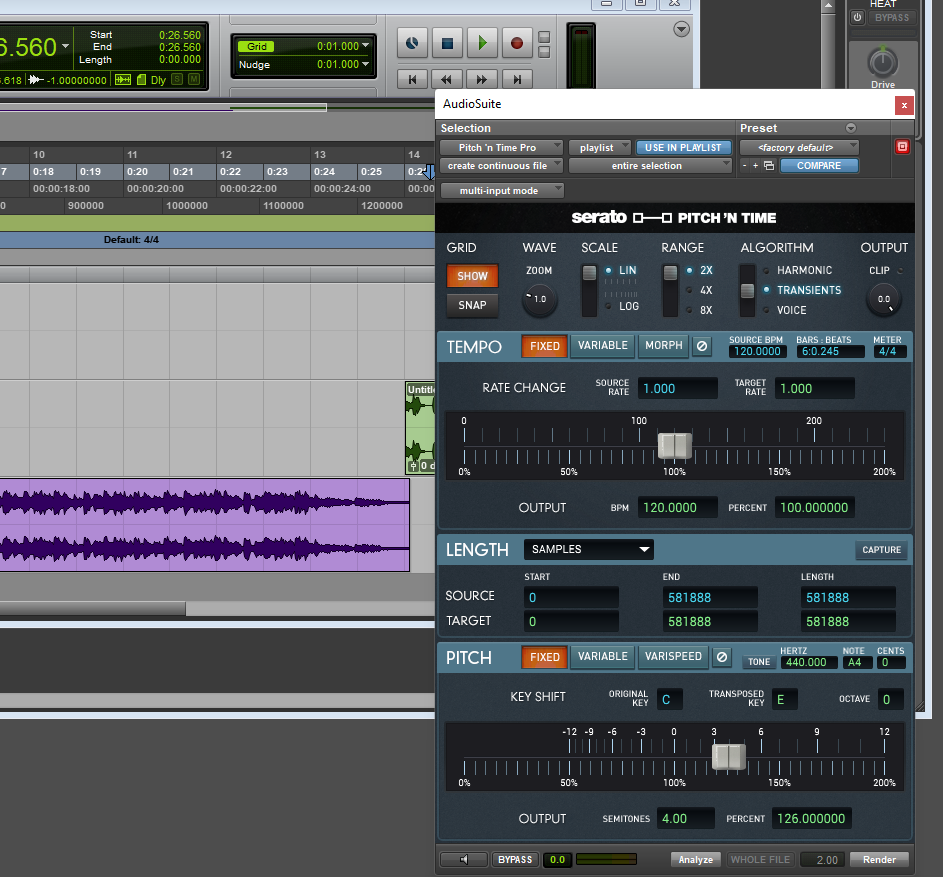
Task: Click the Pitch reset null icon
Action: tap(722, 657)
